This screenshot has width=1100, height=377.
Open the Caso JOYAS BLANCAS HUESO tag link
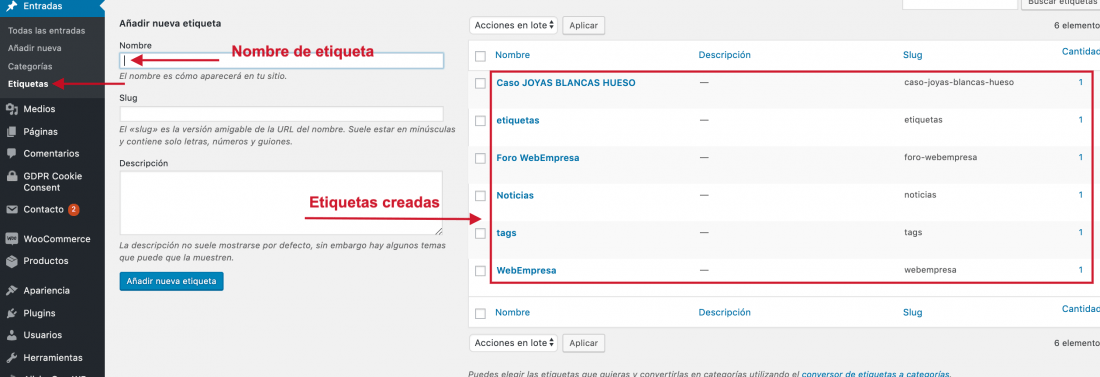(565, 83)
